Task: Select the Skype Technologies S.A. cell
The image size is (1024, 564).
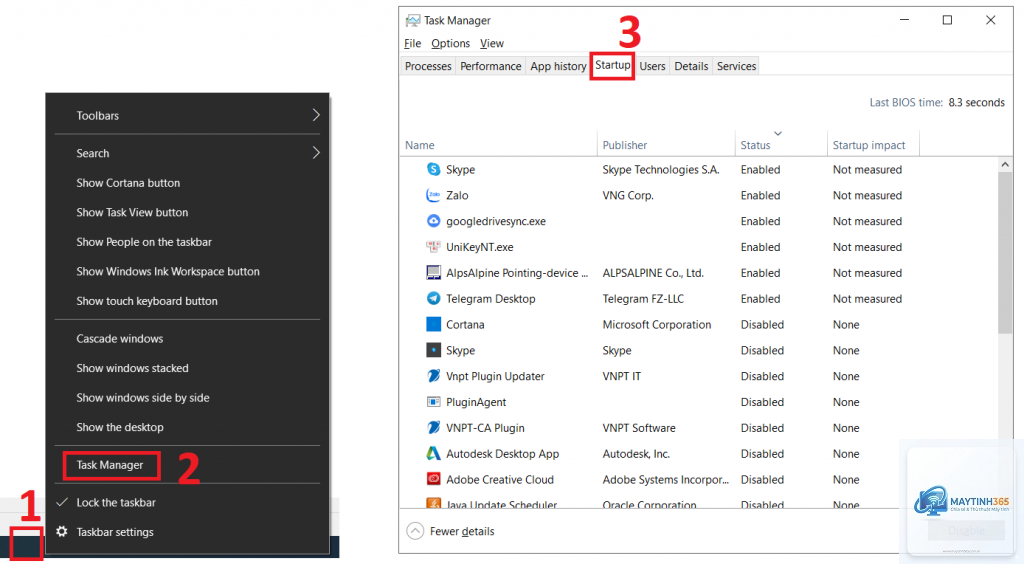Action: click(661, 169)
